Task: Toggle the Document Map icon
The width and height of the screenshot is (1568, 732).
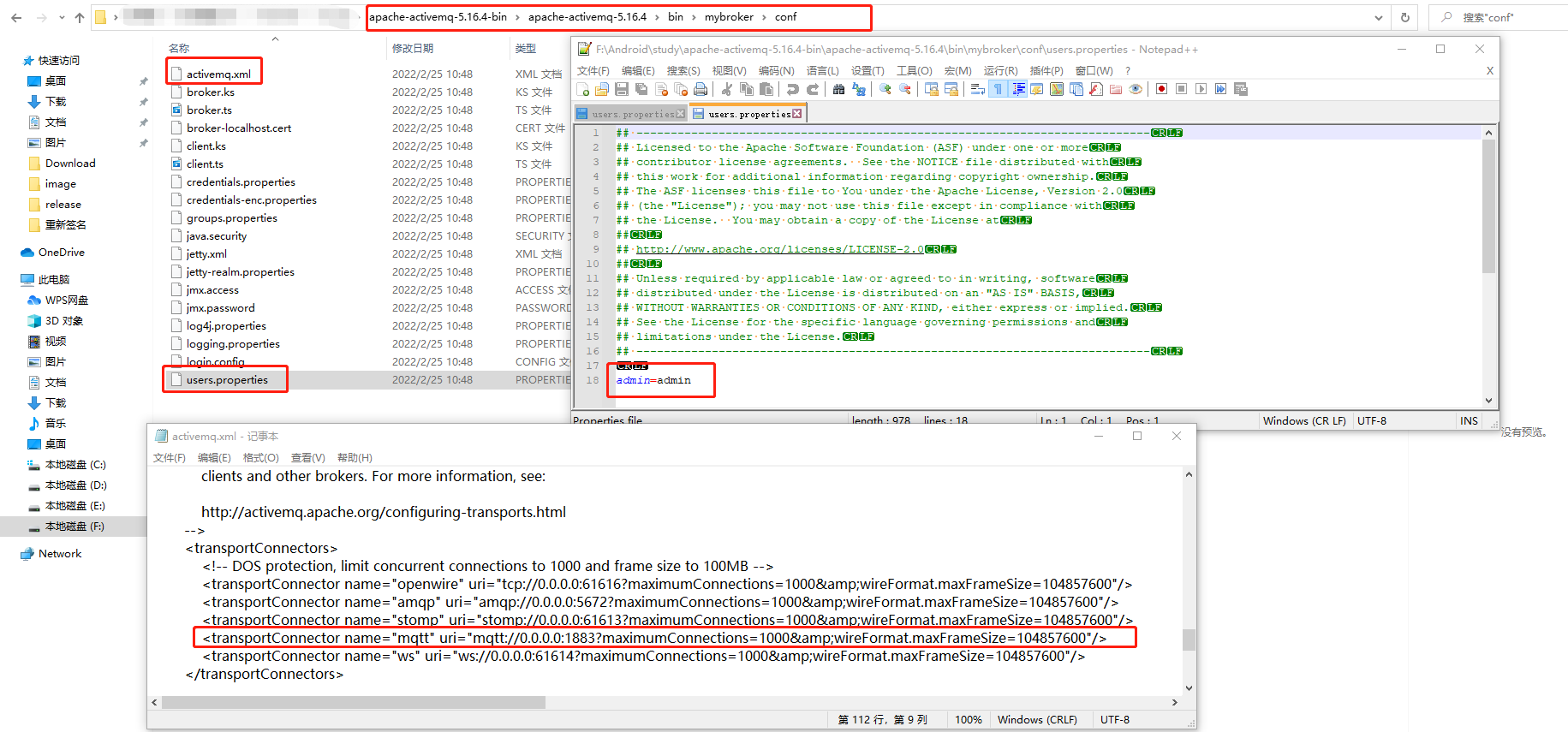Action: (x=1057, y=89)
